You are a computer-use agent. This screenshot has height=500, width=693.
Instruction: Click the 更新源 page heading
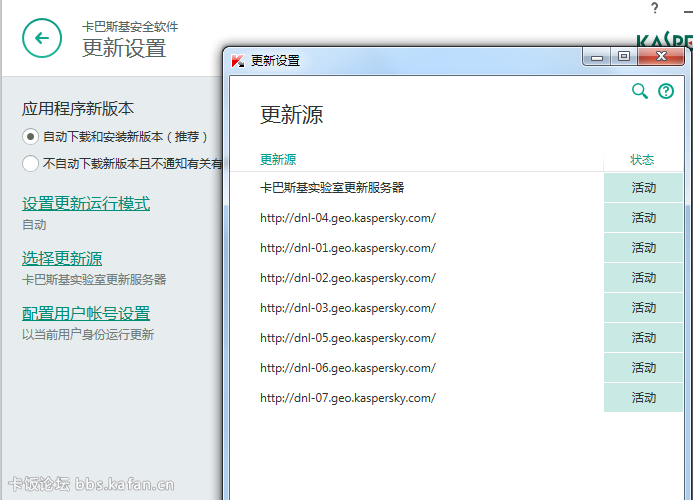pos(292,115)
